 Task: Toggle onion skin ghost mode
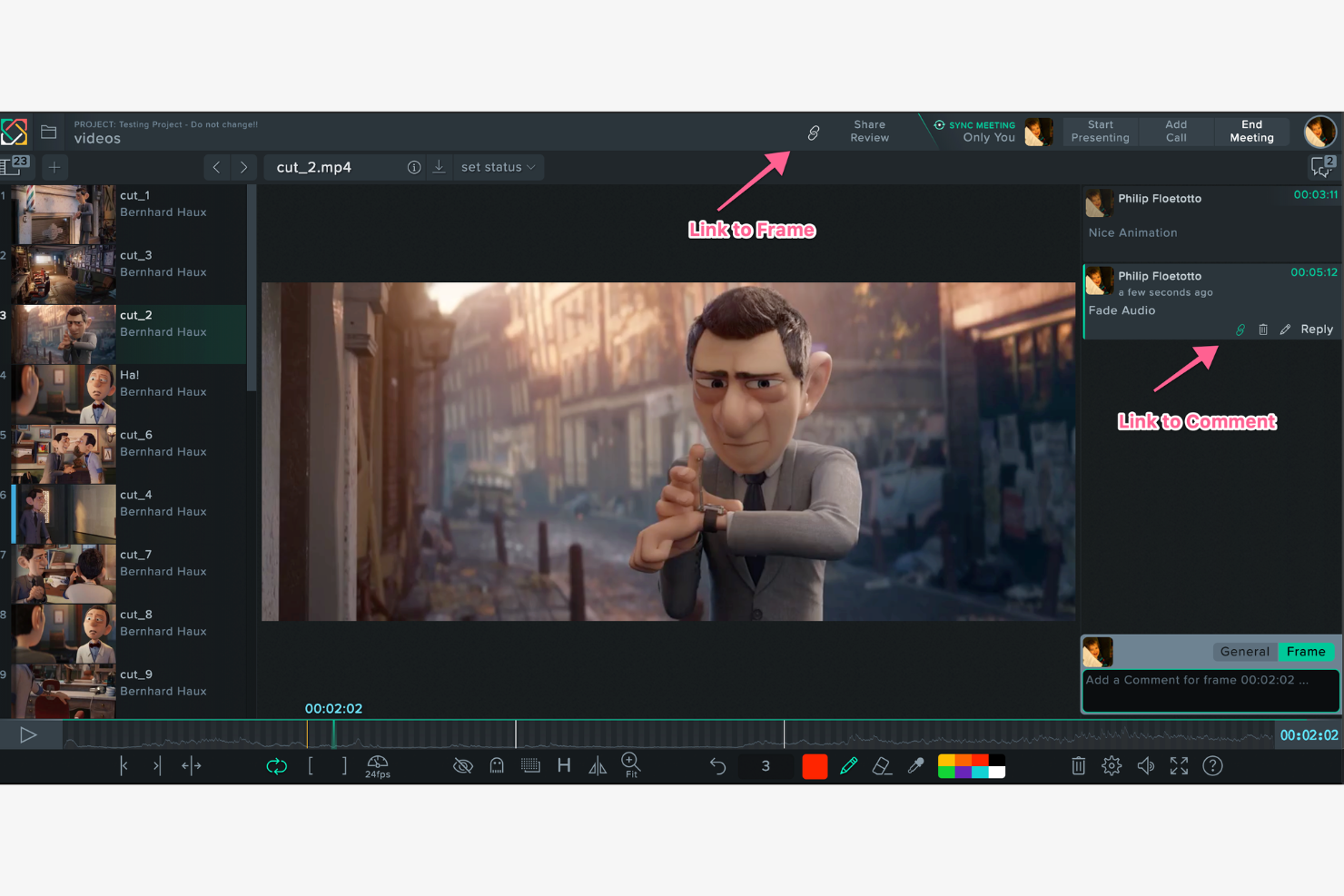coord(497,765)
